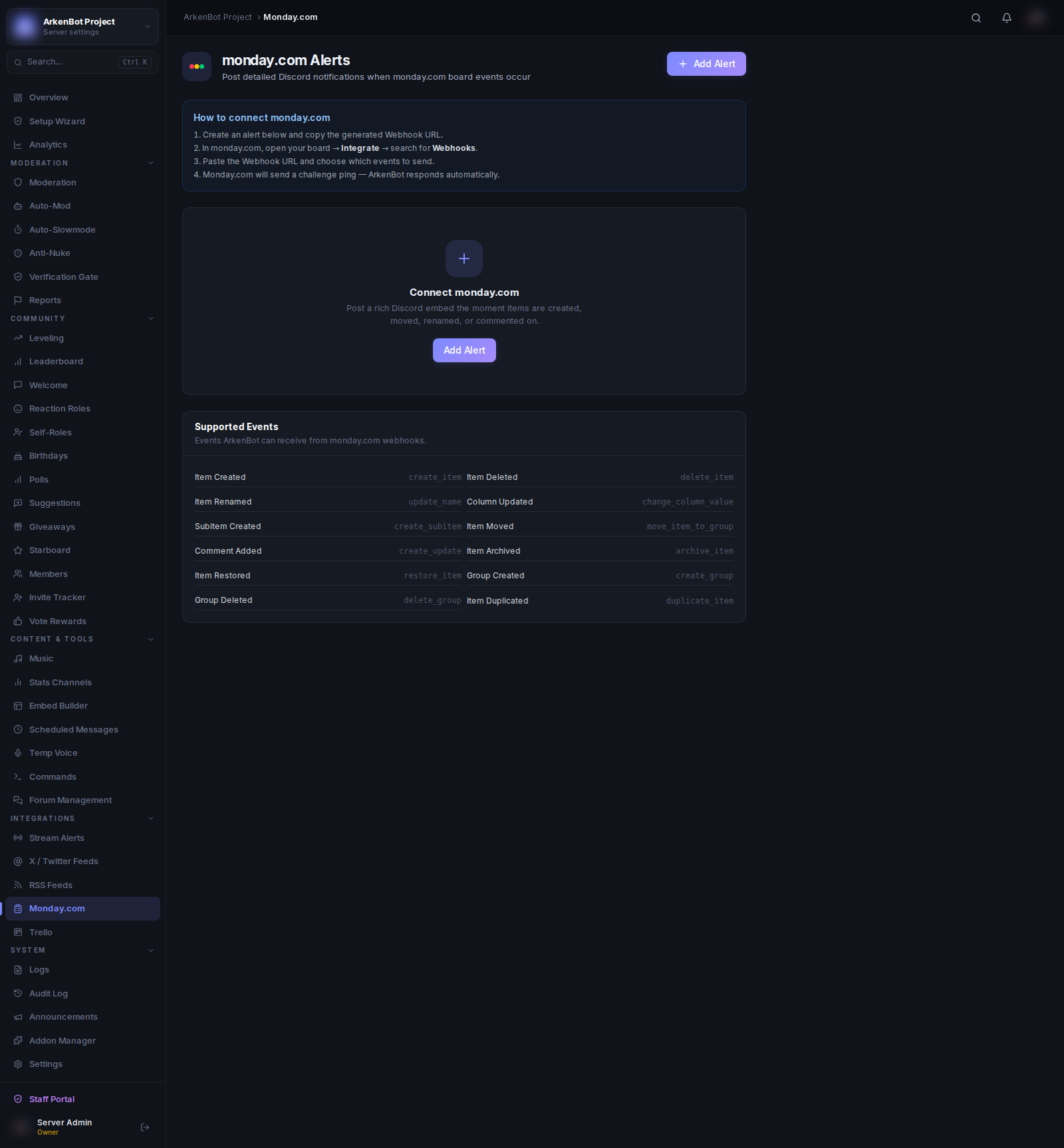This screenshot has height=1148, width=1064.
Task: Click the Starboard star icon
Action: tap(18, 550)
